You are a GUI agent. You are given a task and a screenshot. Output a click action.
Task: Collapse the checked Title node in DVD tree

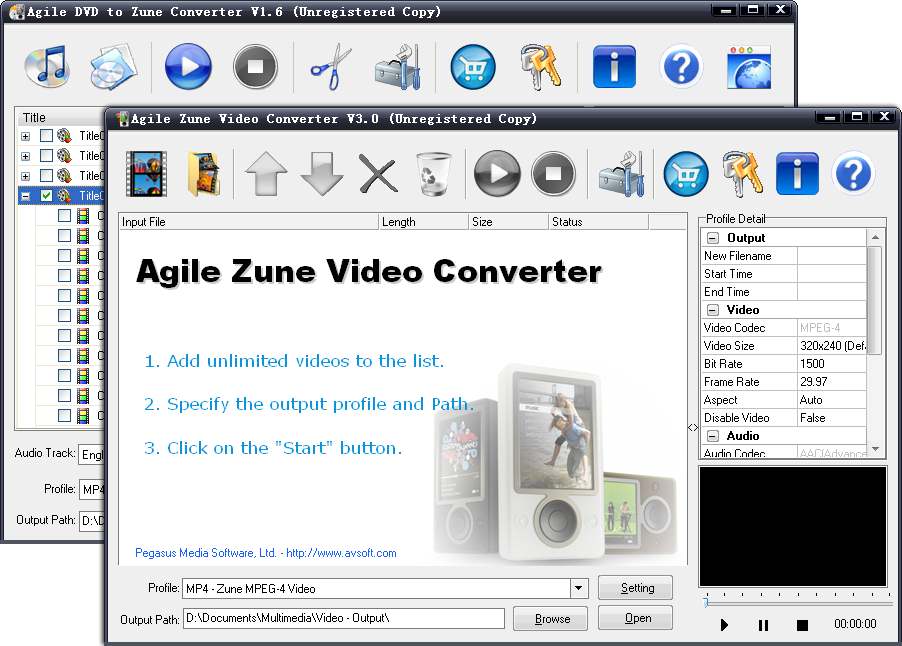click(25, 196)
